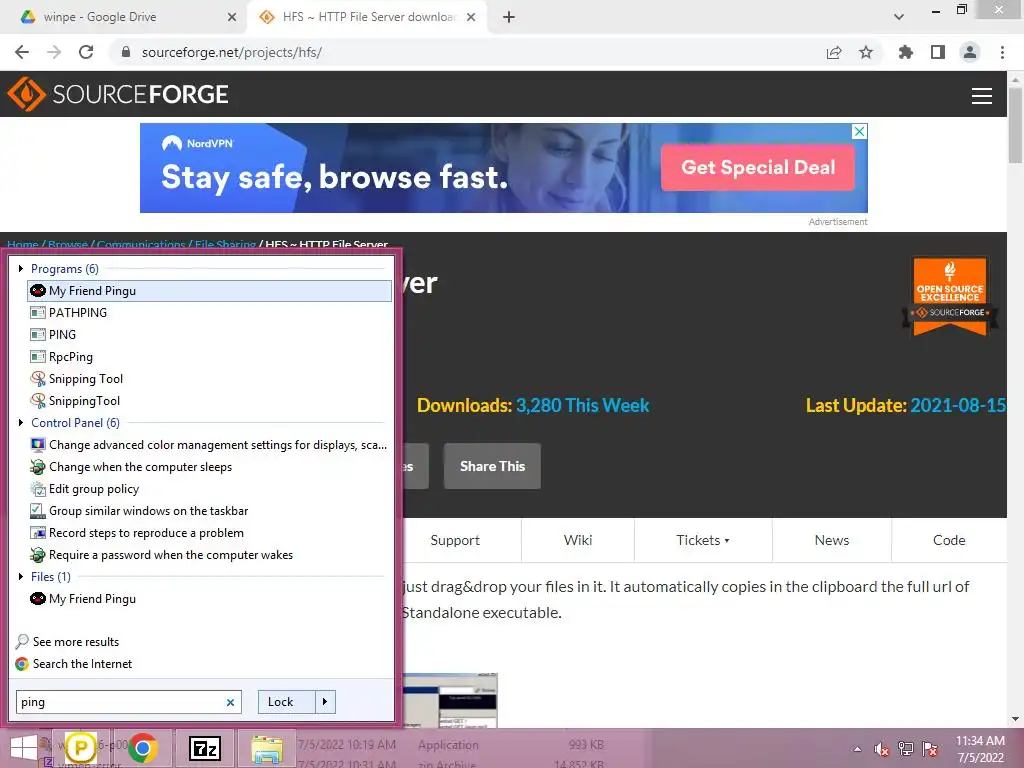
Task: Open the tab search chevron in Chrome
Action: (x=899, y=17)
